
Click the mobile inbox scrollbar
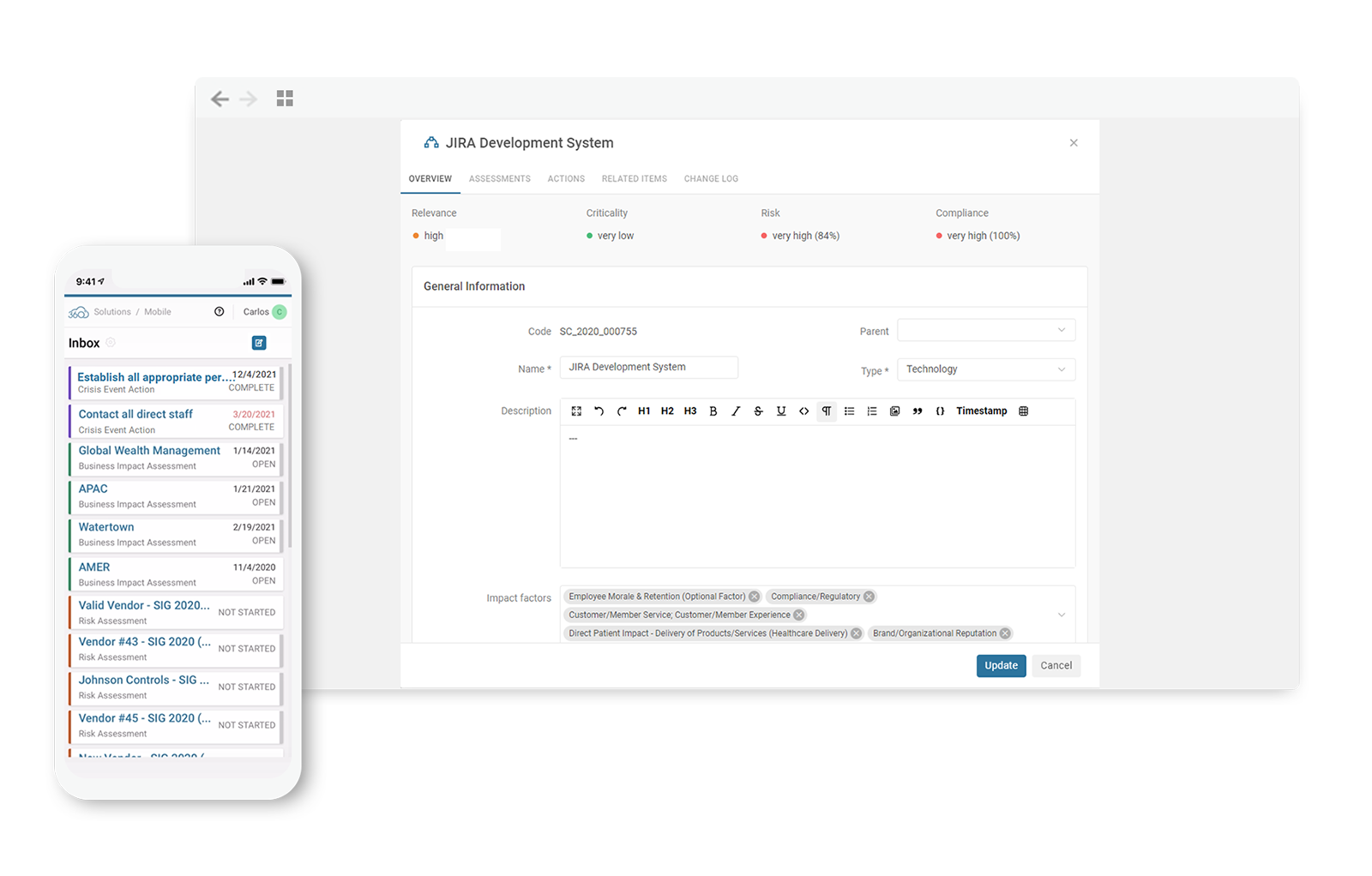tap(290, 456)
